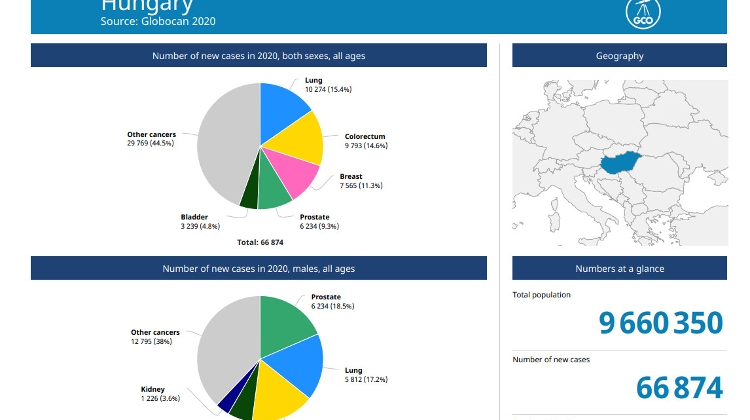
Task: Click the Total: 66 874 label
Action: [x=259, y=242]
